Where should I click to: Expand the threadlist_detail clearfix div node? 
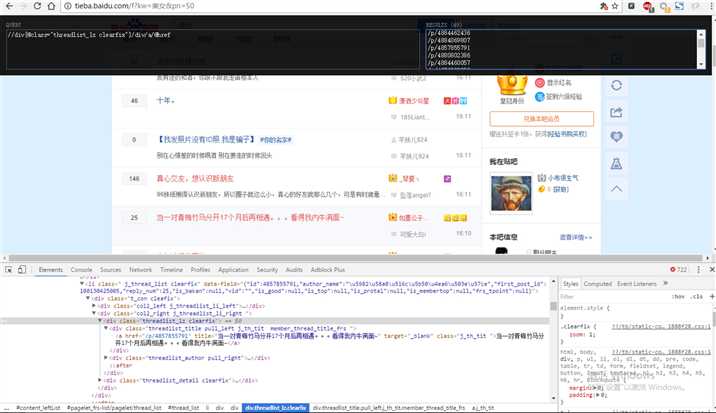click(100, 380)
